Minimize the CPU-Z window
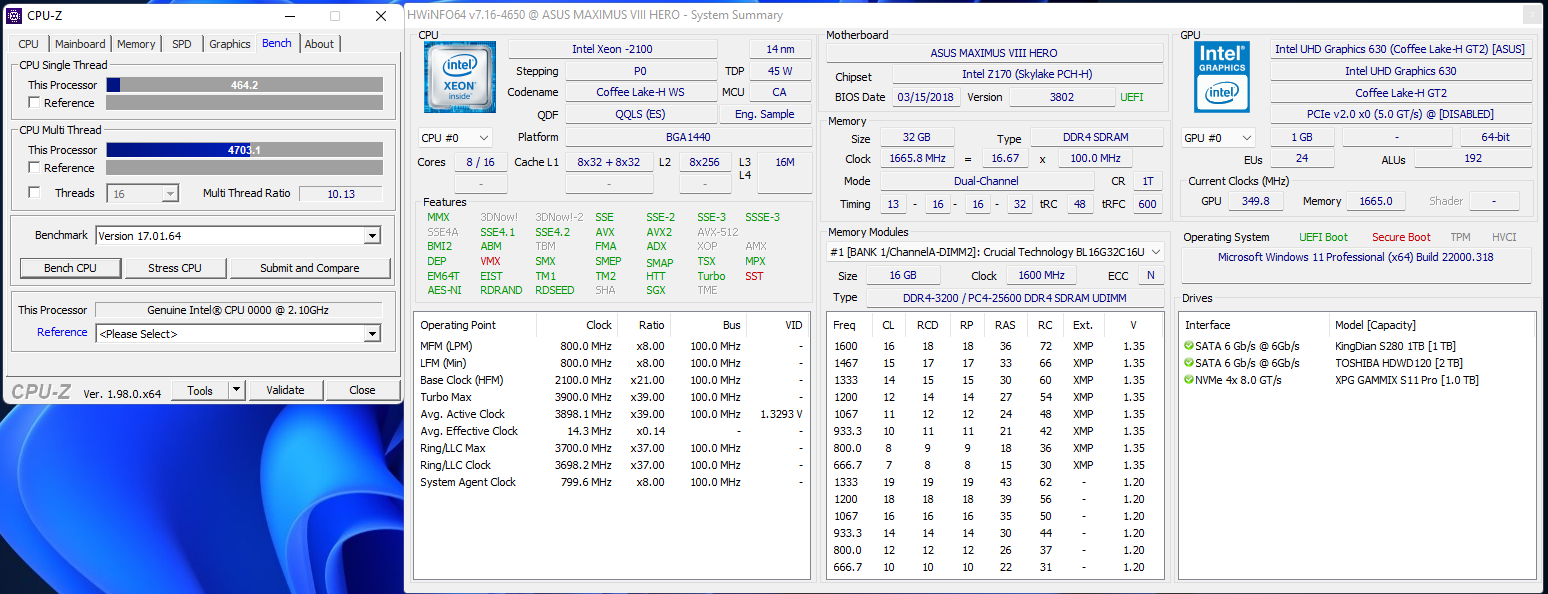Screen dimensions: 1548x594 [x=289, y=16]
